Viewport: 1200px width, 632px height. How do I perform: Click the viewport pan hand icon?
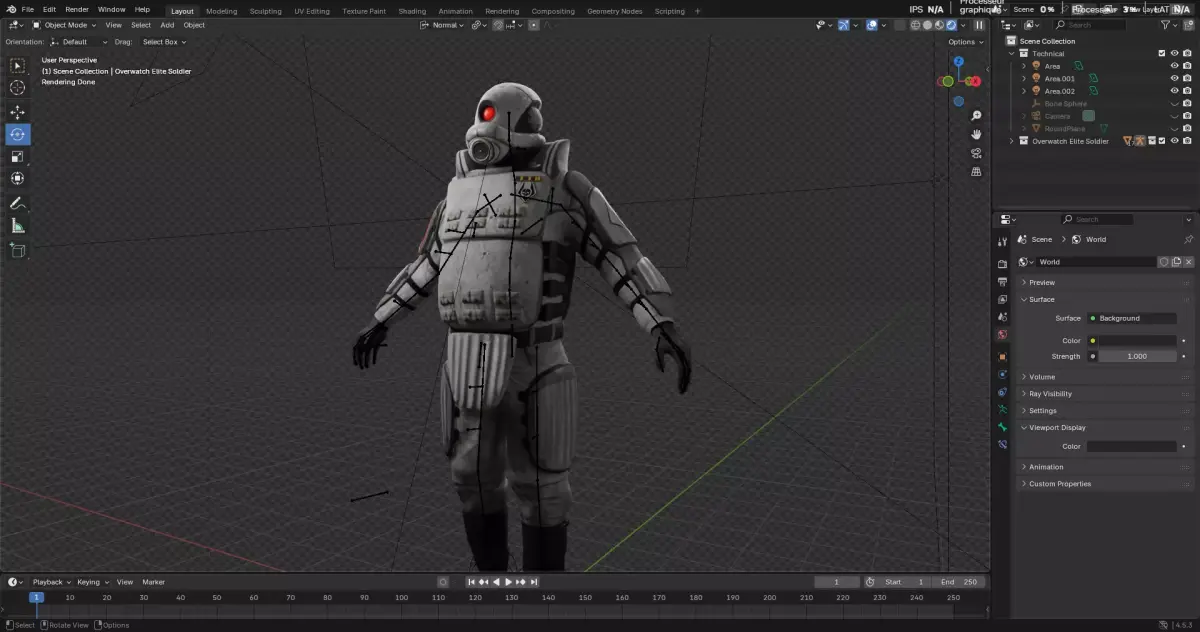click(976, 134)
